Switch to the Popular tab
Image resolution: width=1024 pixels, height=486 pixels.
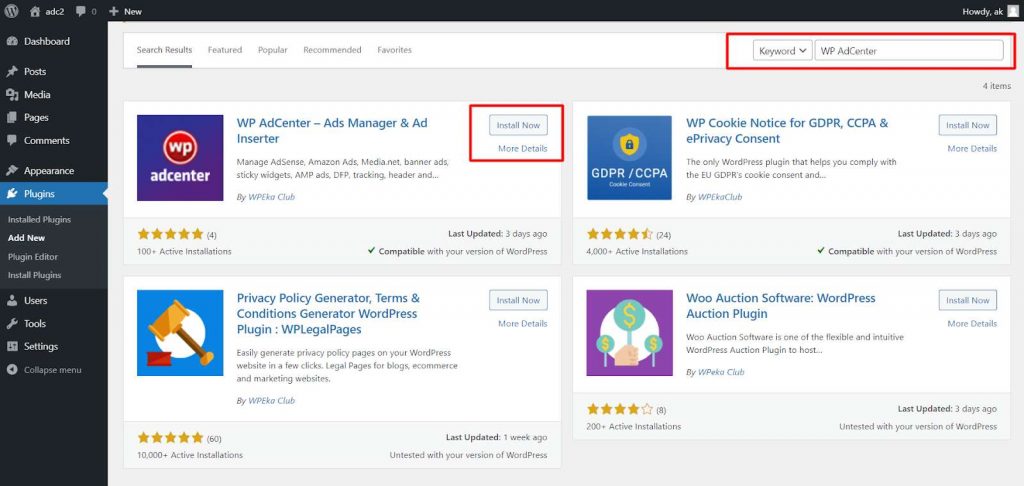pyautogui.click(x=272, y=50)
